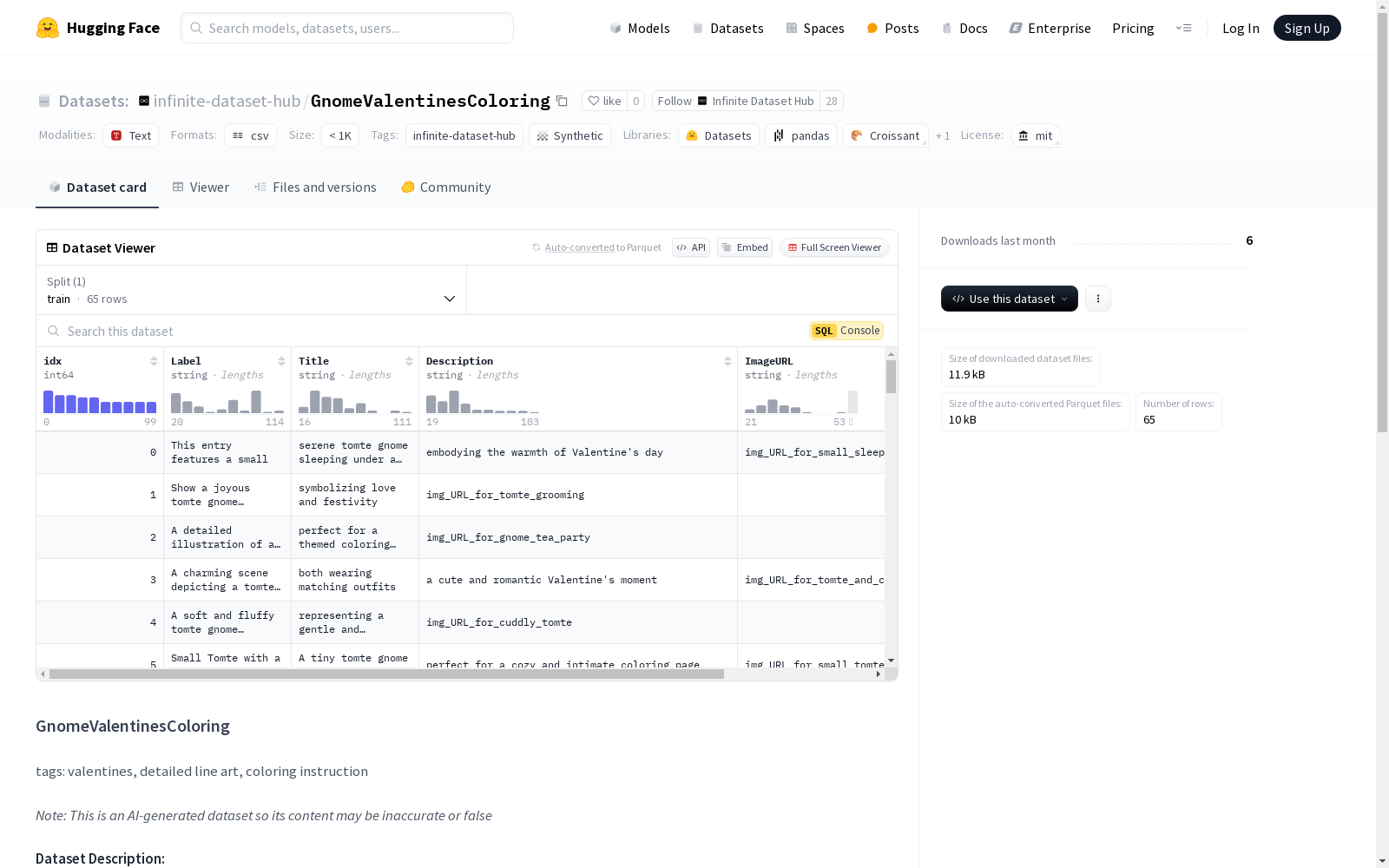Sort by the idx column sort icon
Image resolution: width=1389 pixels, height=868 pixels.
(x=154, y=361)
